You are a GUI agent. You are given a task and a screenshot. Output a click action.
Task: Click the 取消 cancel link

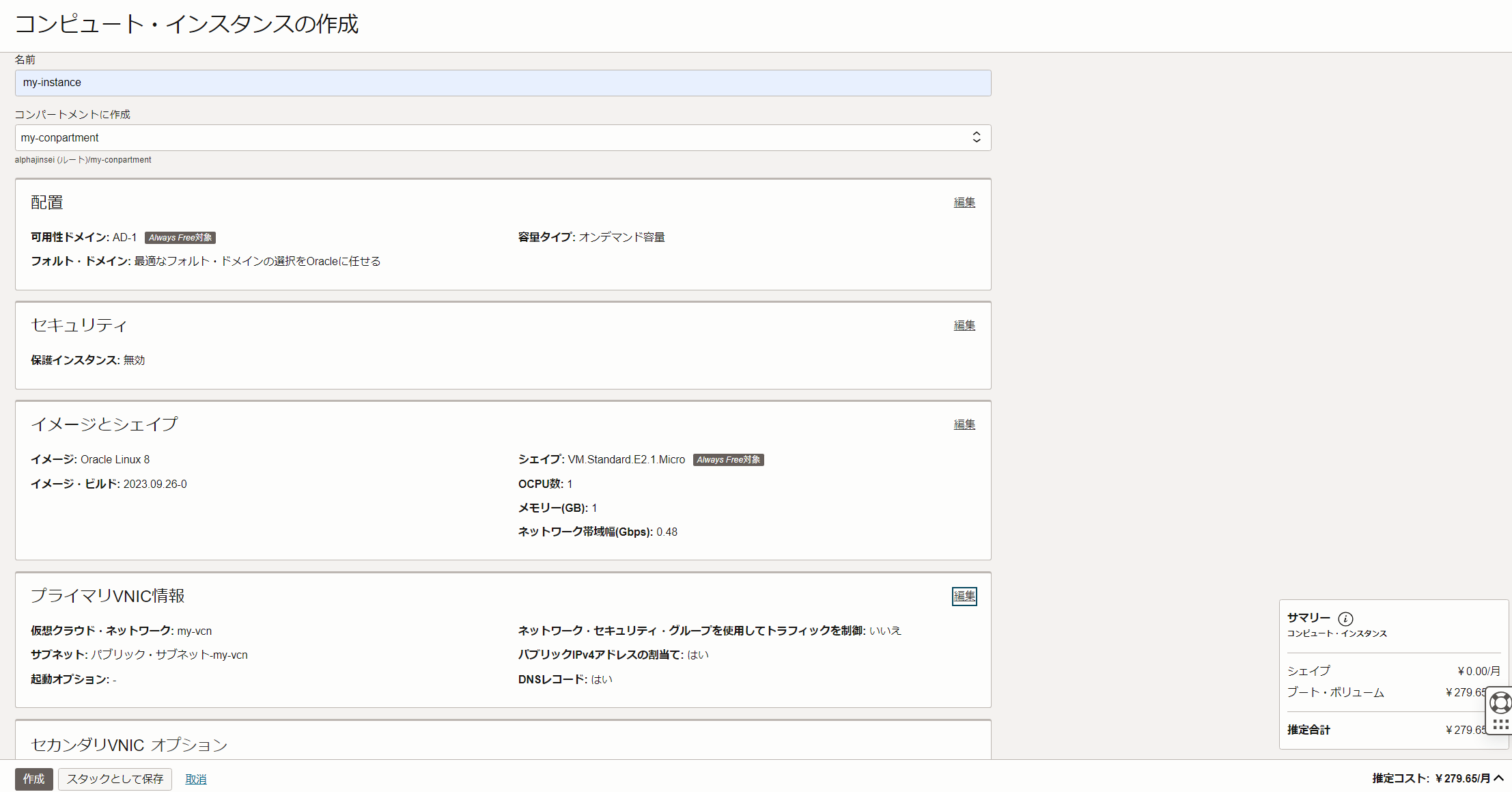195,779
